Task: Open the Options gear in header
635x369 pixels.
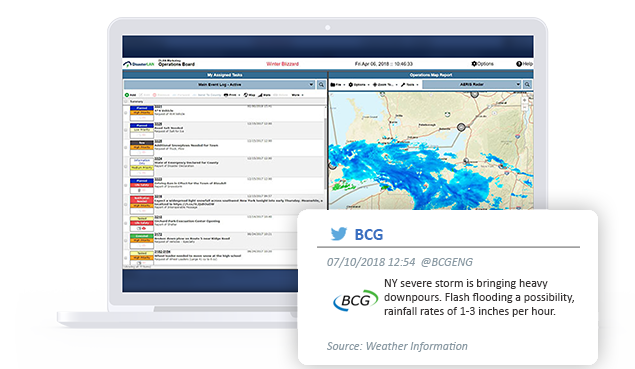Action: pyautogui.click(x=474, y=64)
